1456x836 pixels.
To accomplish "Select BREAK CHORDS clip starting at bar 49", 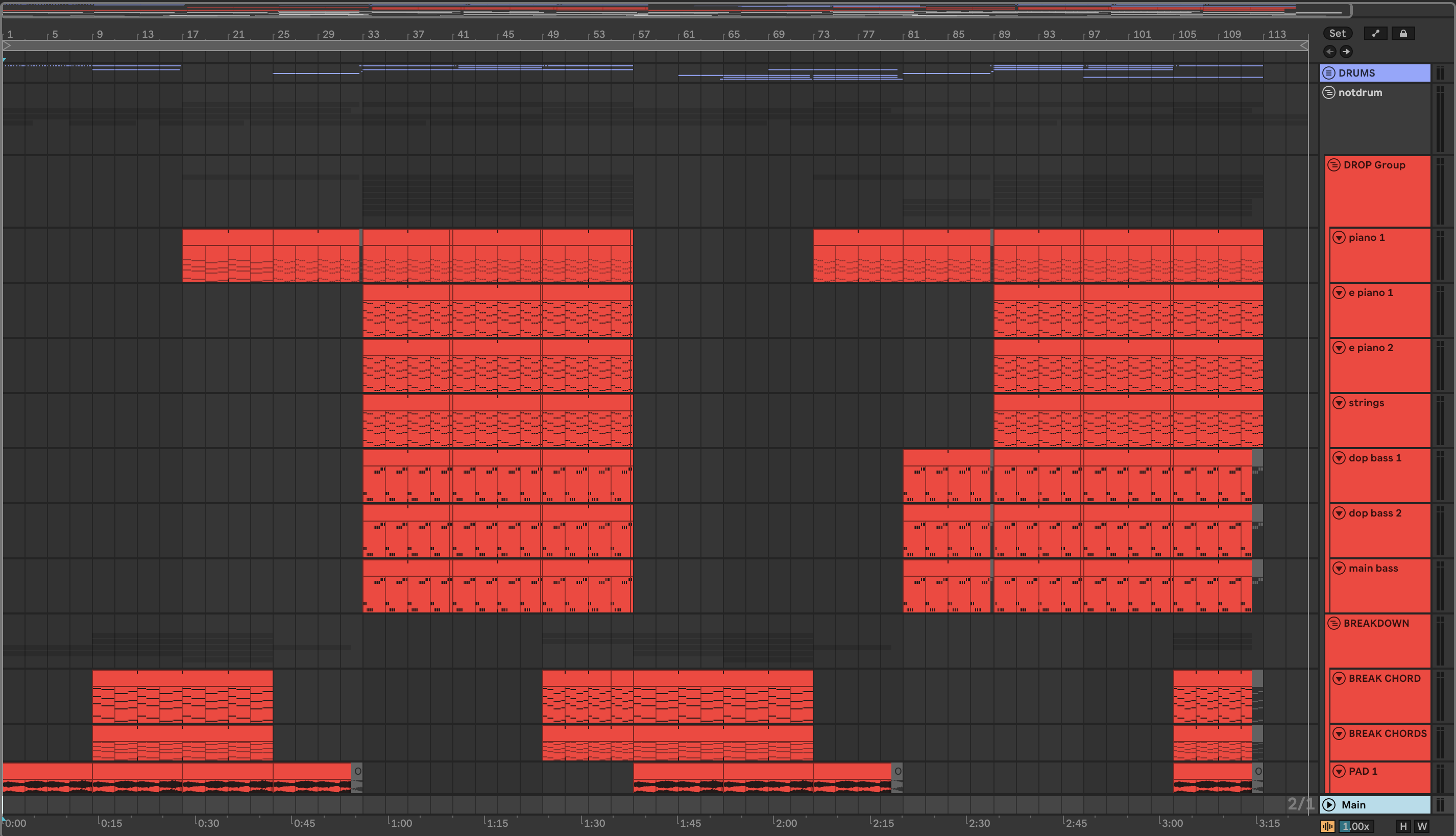I will pos(588,743).
